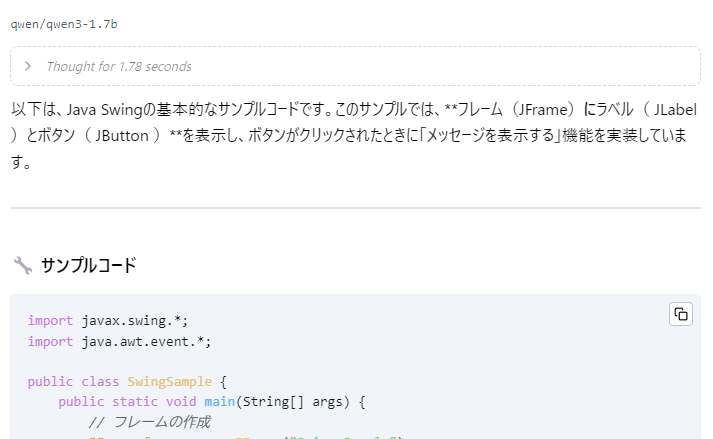Click the サンプルコード heading text
This screenshot has width=713, height=439.
(x=88, y=265)
